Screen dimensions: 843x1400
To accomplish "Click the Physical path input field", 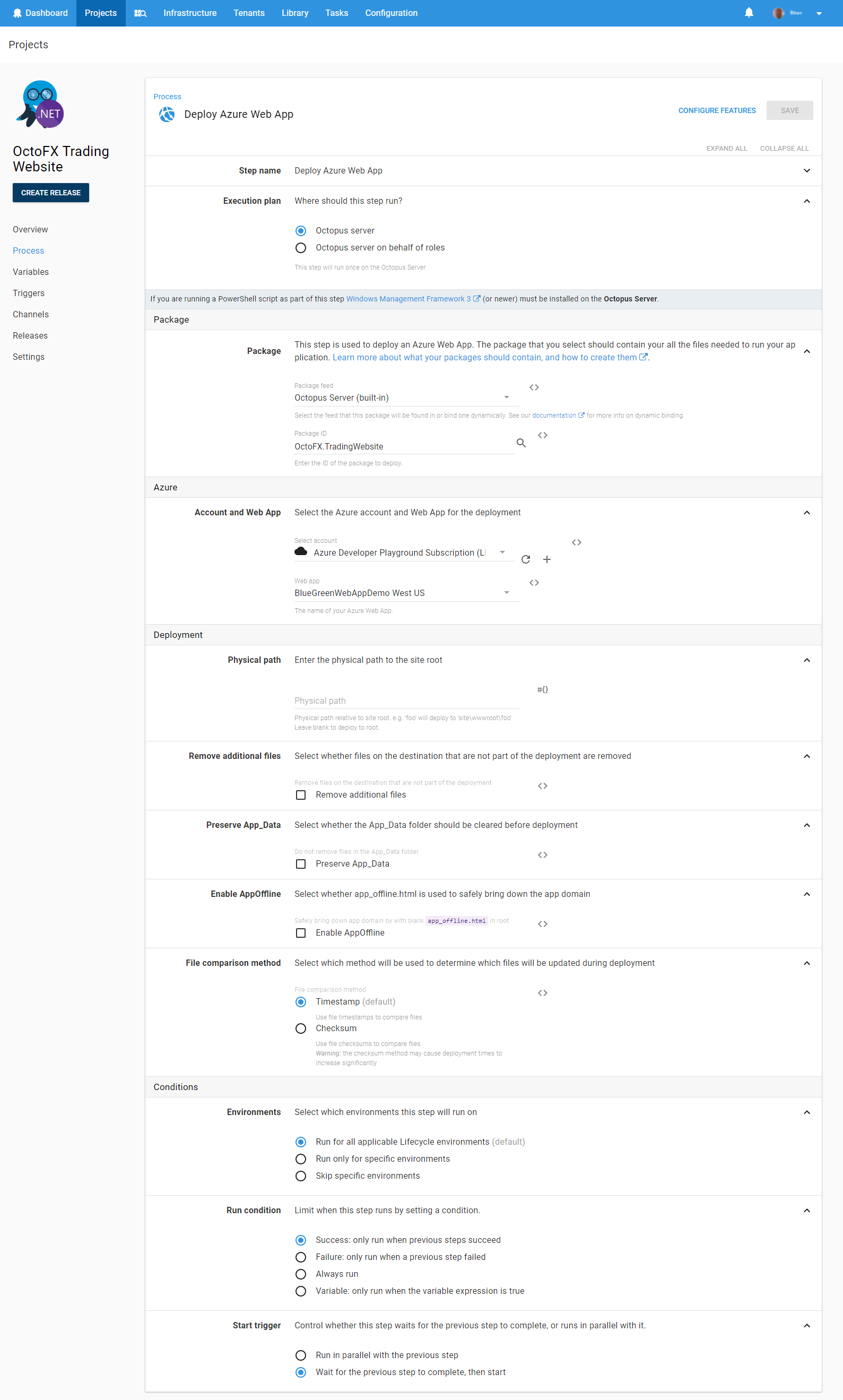I will pos(406,701).
